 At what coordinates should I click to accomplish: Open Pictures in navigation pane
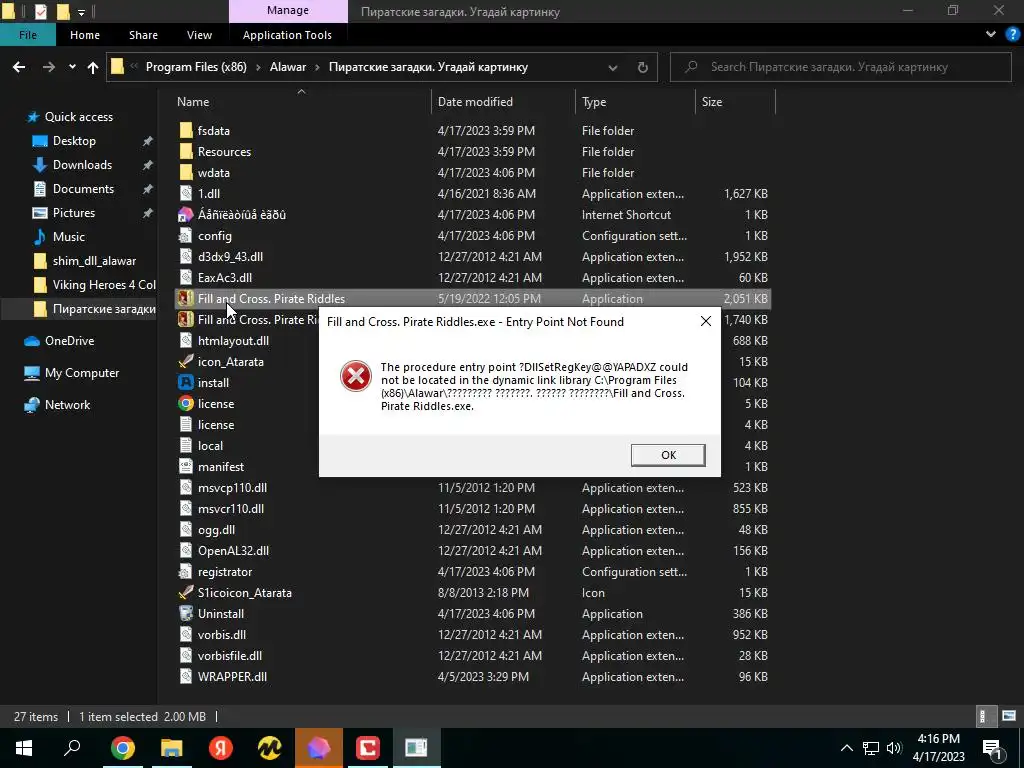pos(74,213)
